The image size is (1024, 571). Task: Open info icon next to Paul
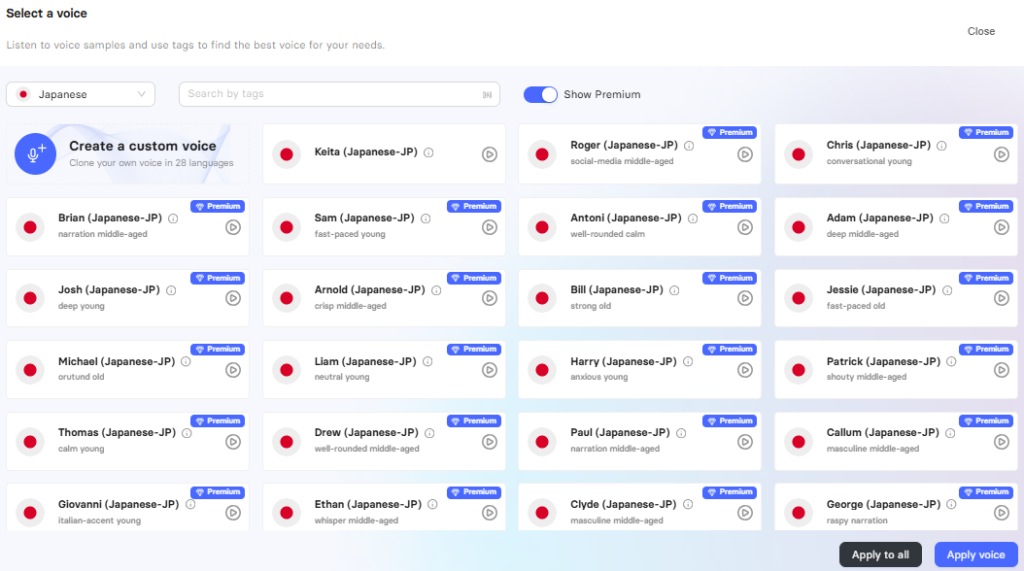pyautogui.click(x=681, y=433)
